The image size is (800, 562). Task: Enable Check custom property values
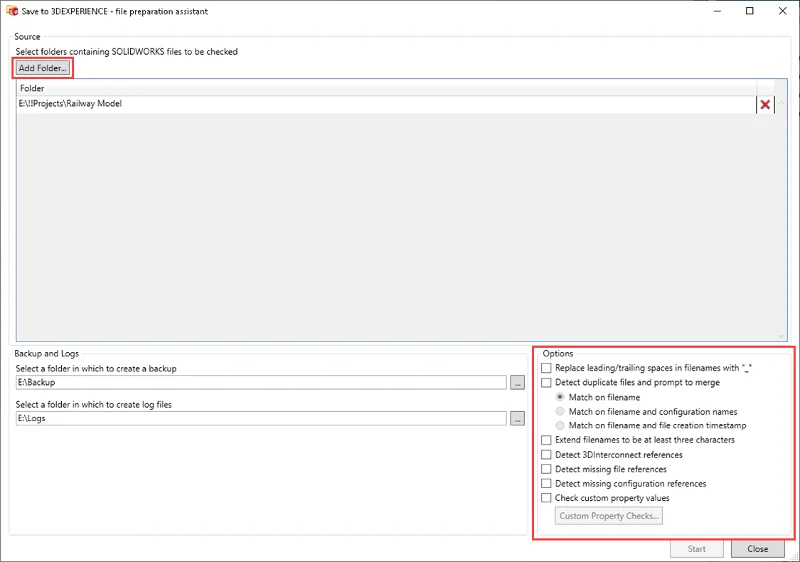[x=546, y=498]
